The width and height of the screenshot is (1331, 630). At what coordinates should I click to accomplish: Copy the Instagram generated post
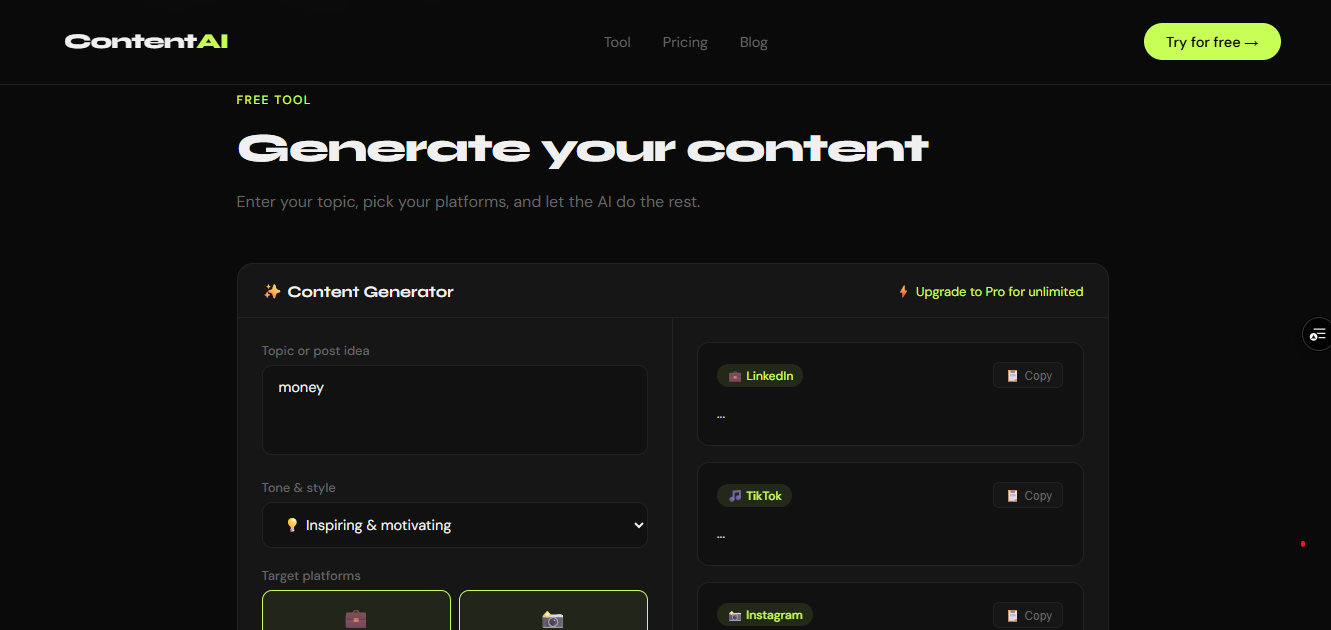(x=1028, y=615)
